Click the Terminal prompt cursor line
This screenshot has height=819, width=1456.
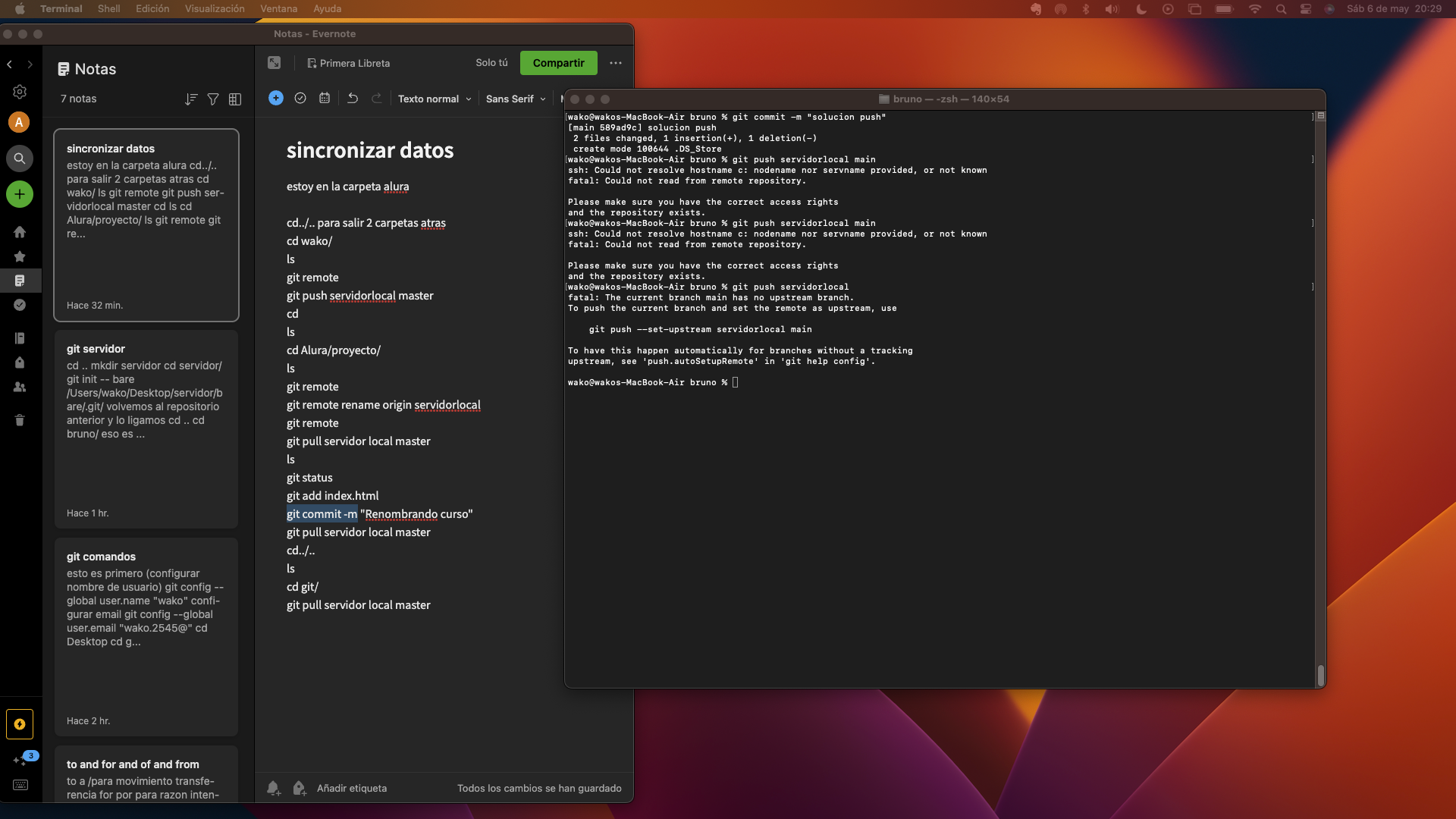(x=653, y=382)
